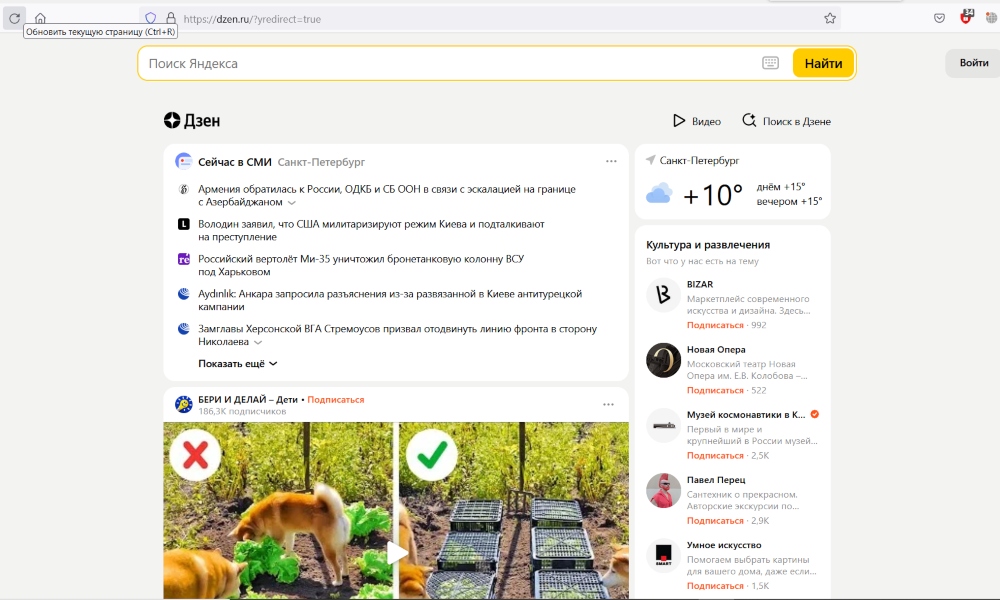This screenshot has height=600, width=1000.
Task: Open the on-screen keyboard icon in search
Action: tap(770, 62)
